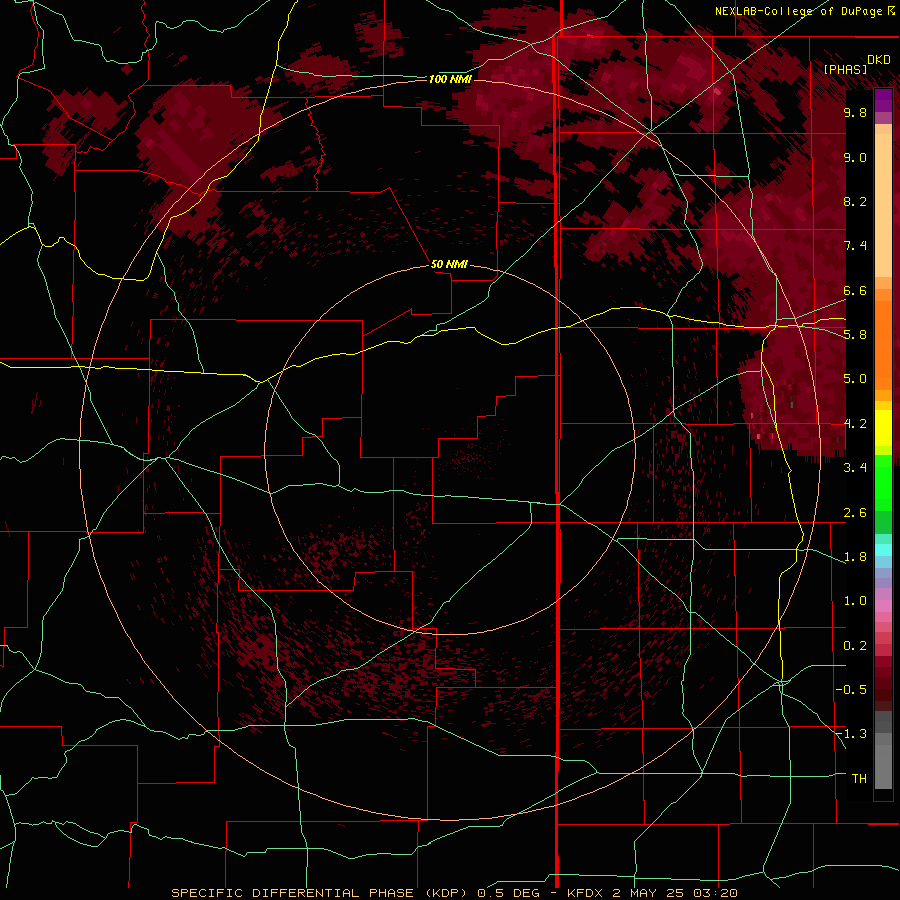Click the 100 NMI range ring label
The width and height of the screenshot is (900, 900).
click(x=450, y=79)
